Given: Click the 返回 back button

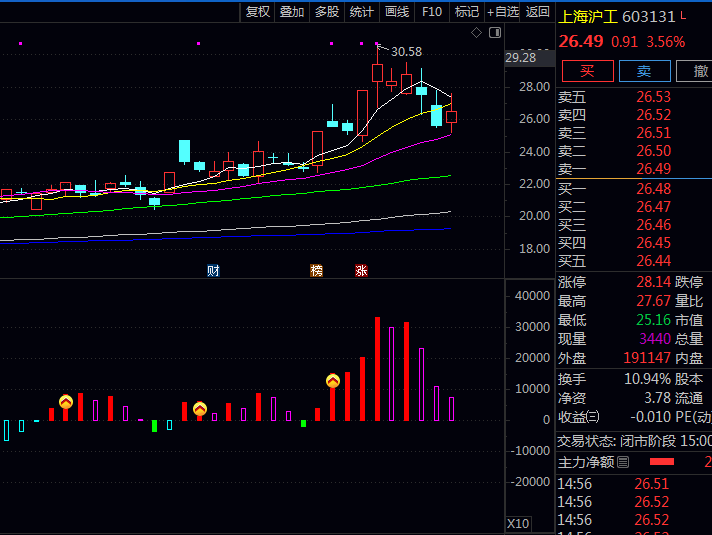Looking at the screenshot, I should pyautogui.click(x=538, y=12).
